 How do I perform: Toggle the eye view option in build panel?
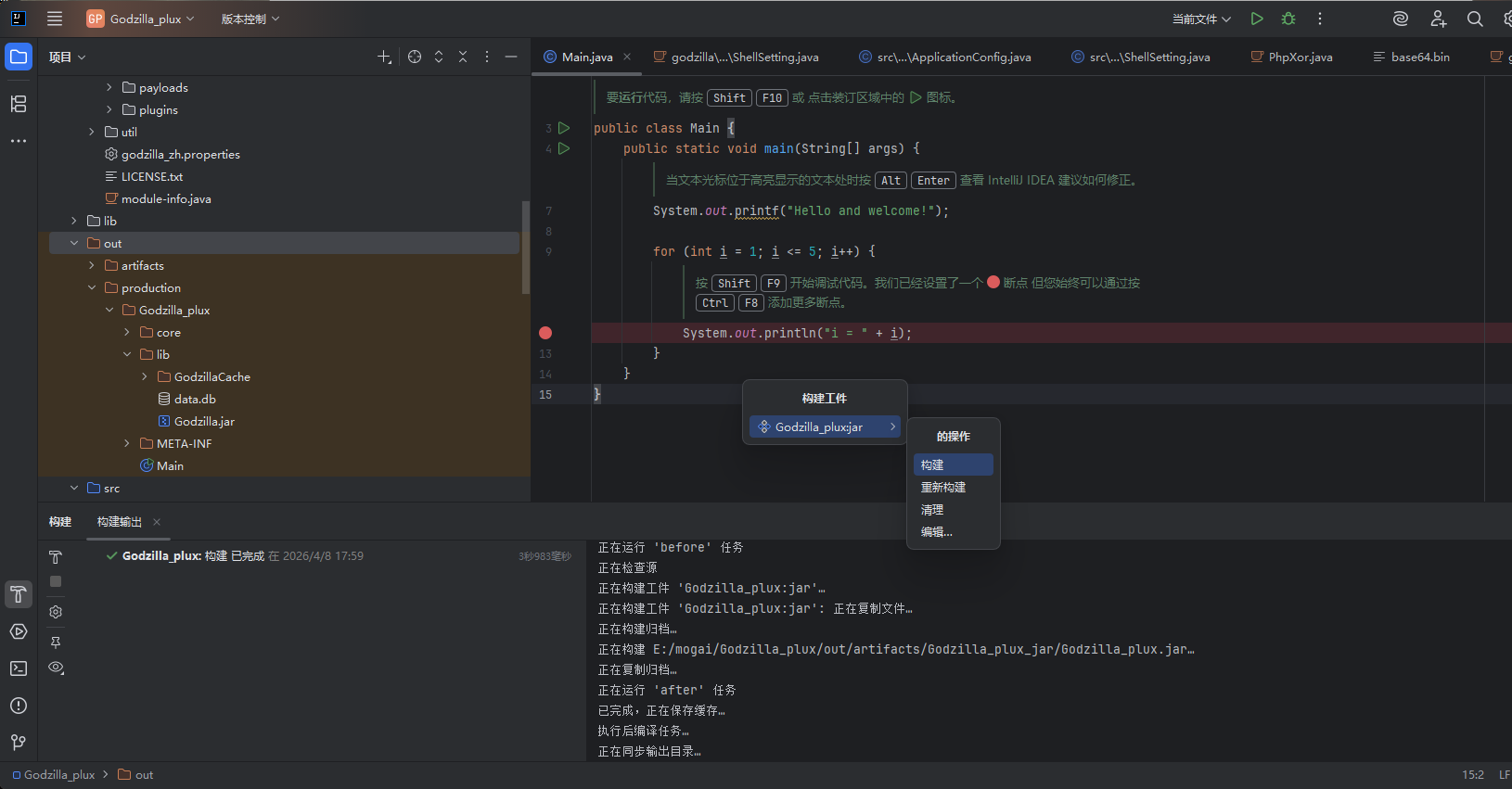[56, 668]
